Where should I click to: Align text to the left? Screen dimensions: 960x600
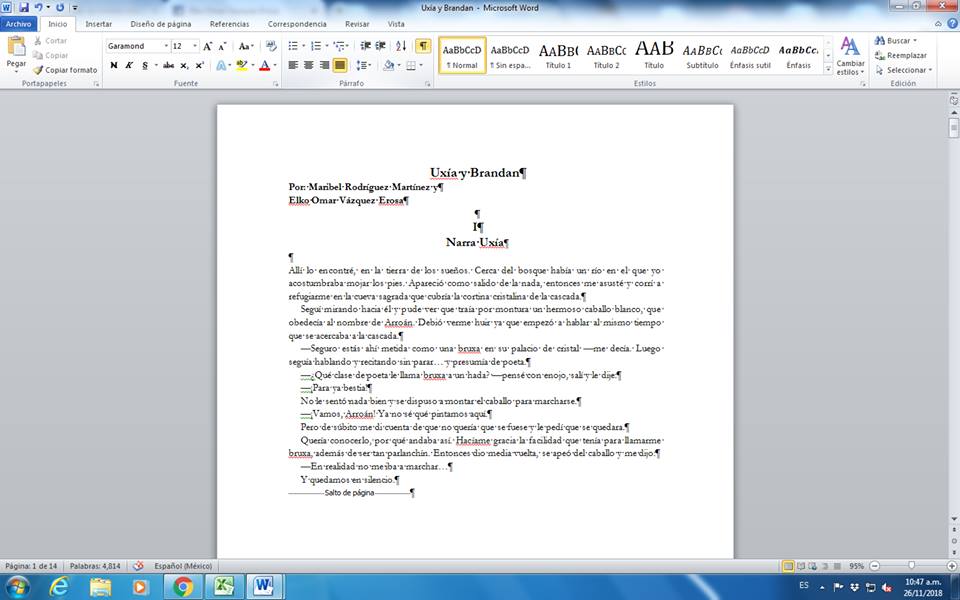293,65
